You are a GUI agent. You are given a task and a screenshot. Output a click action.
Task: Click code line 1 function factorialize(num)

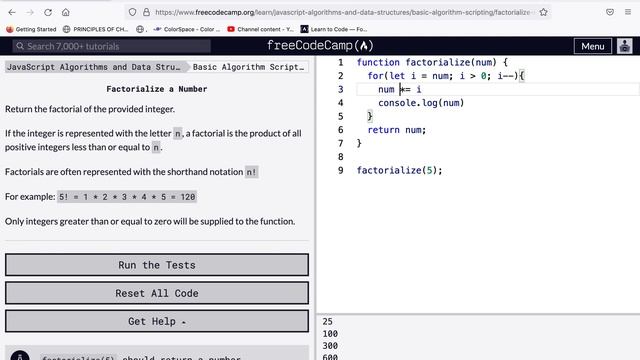click(x=432, y=62)
